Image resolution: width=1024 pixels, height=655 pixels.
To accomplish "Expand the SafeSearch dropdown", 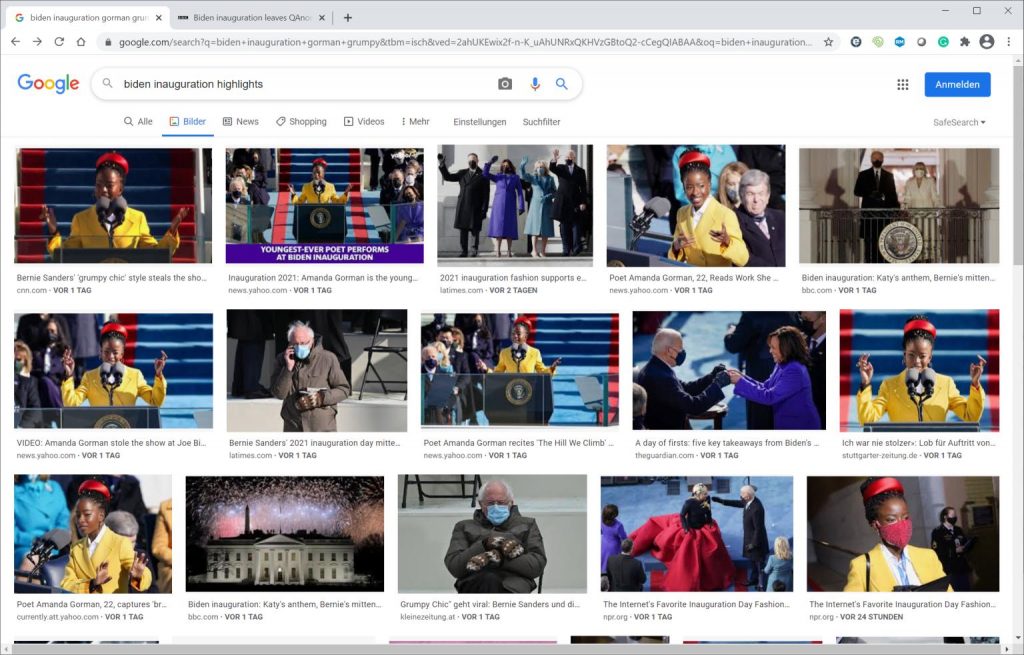I will tap(959, 122).
